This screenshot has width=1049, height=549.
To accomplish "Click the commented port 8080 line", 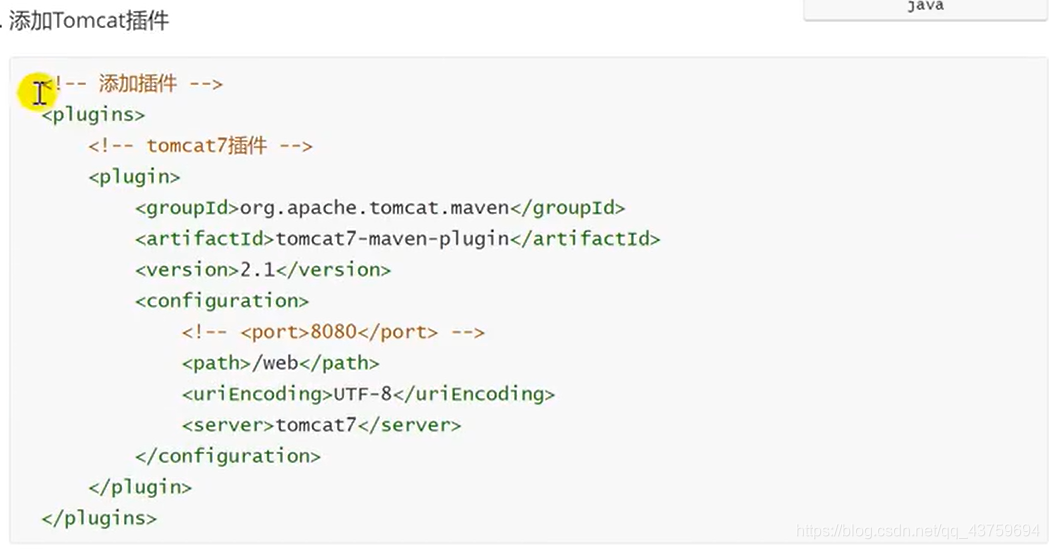I will [x=333, y=332].
